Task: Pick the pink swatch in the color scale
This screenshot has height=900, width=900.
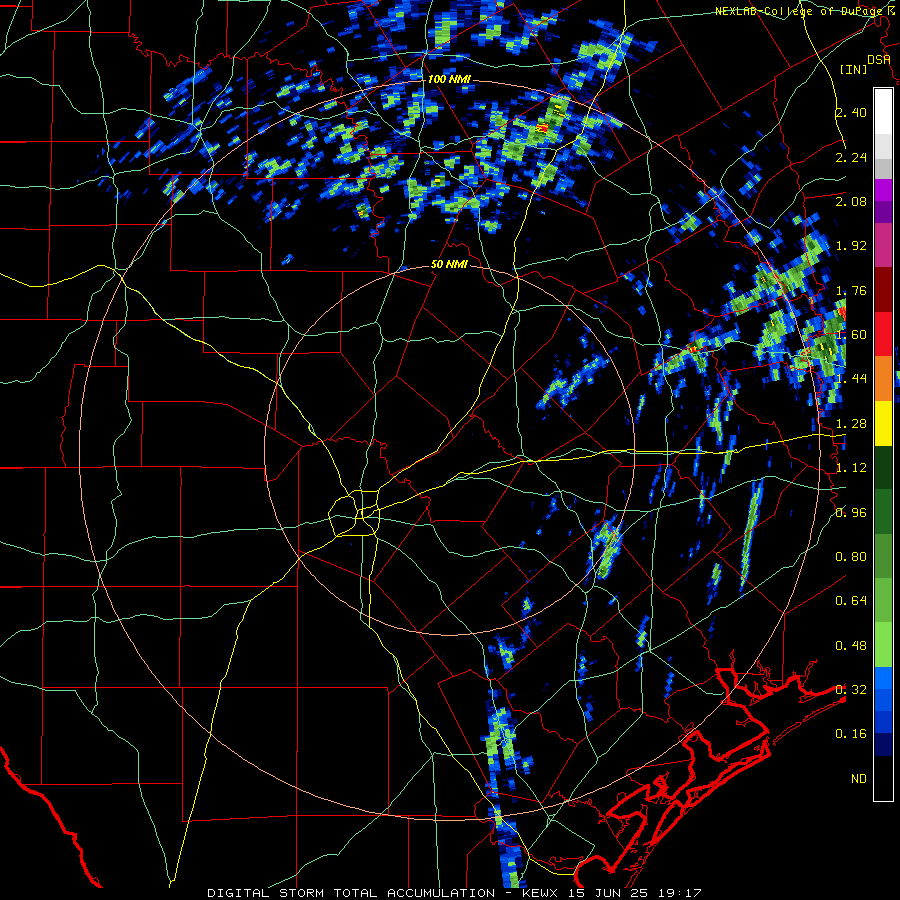Action: click(x=883, y=245)
